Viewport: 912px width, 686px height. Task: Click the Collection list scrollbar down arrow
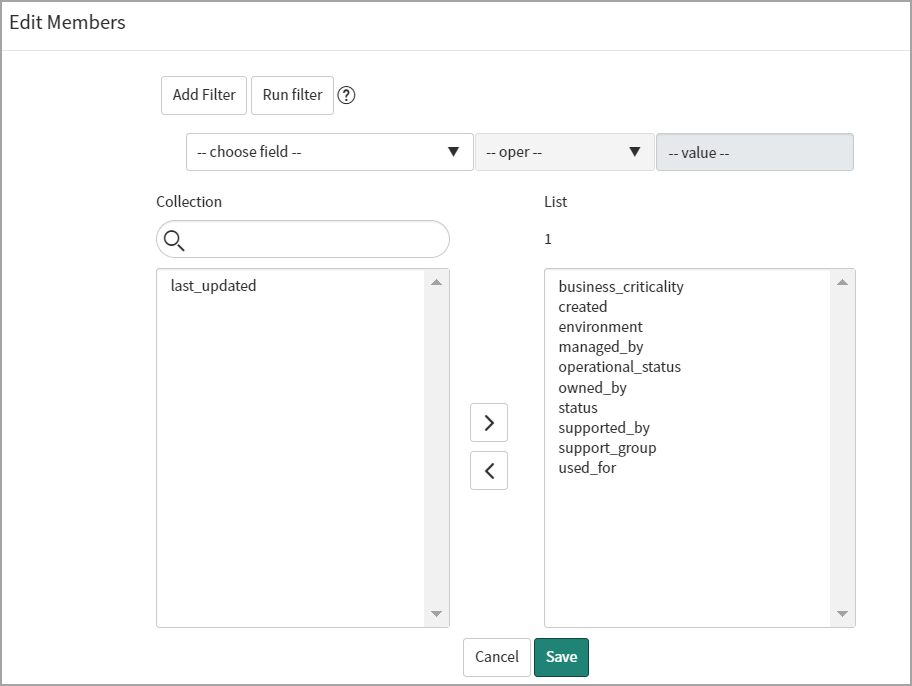(x=440, y=614)
